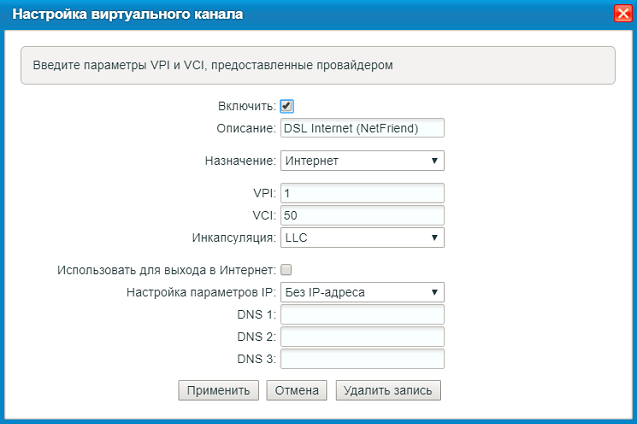Close the Настройка виртуального канала dialog
The image size is (637, 424).
click(622, 14)
